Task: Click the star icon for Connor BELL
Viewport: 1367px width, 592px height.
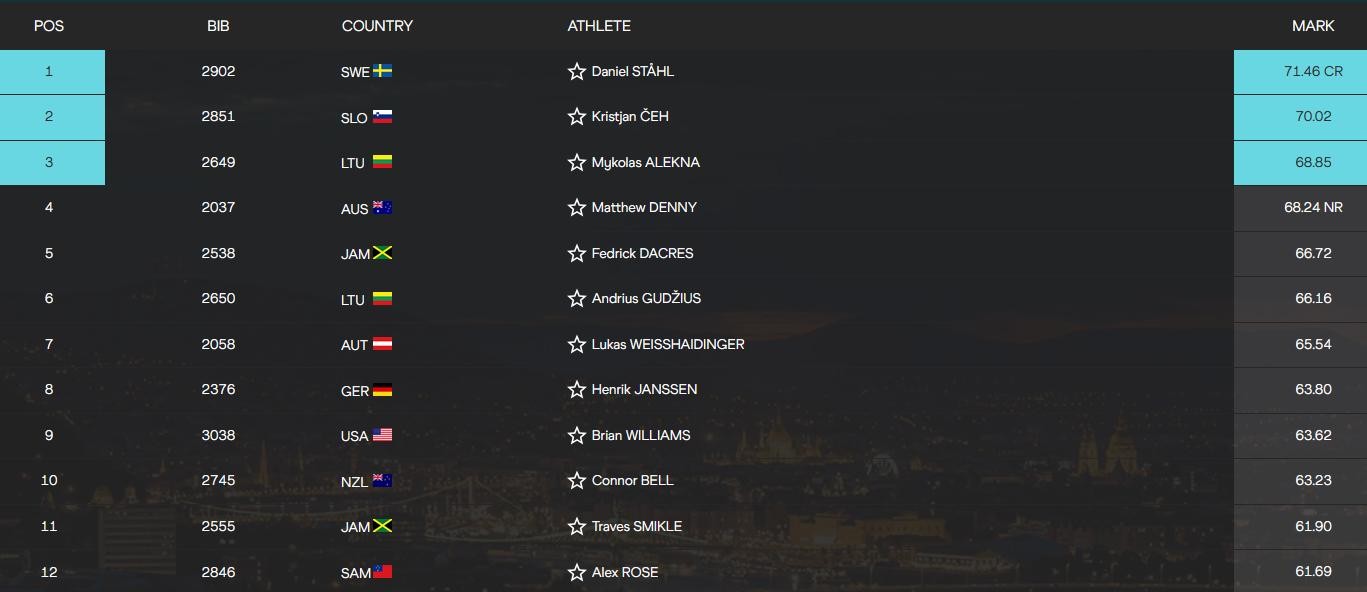Action: (x=576, y=481)
